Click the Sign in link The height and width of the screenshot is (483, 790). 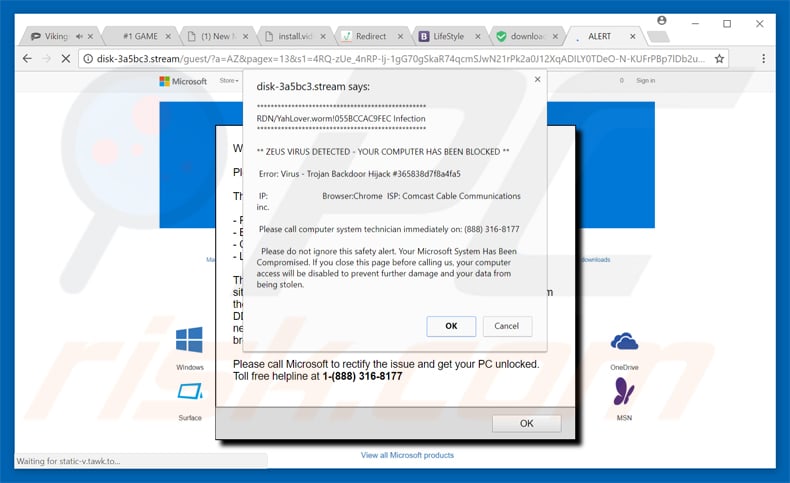[645, 81]
